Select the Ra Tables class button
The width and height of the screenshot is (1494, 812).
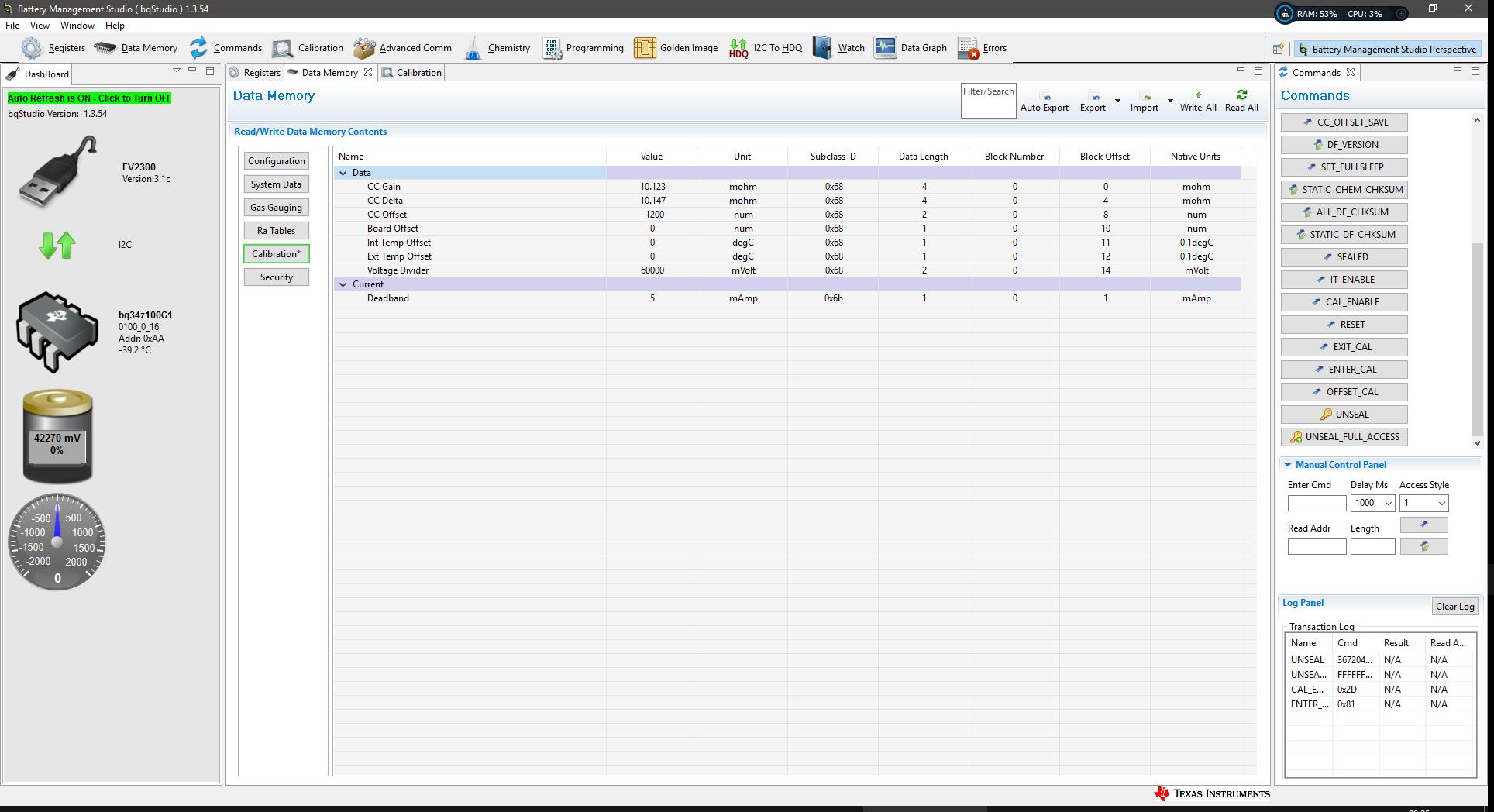[277, 231]
